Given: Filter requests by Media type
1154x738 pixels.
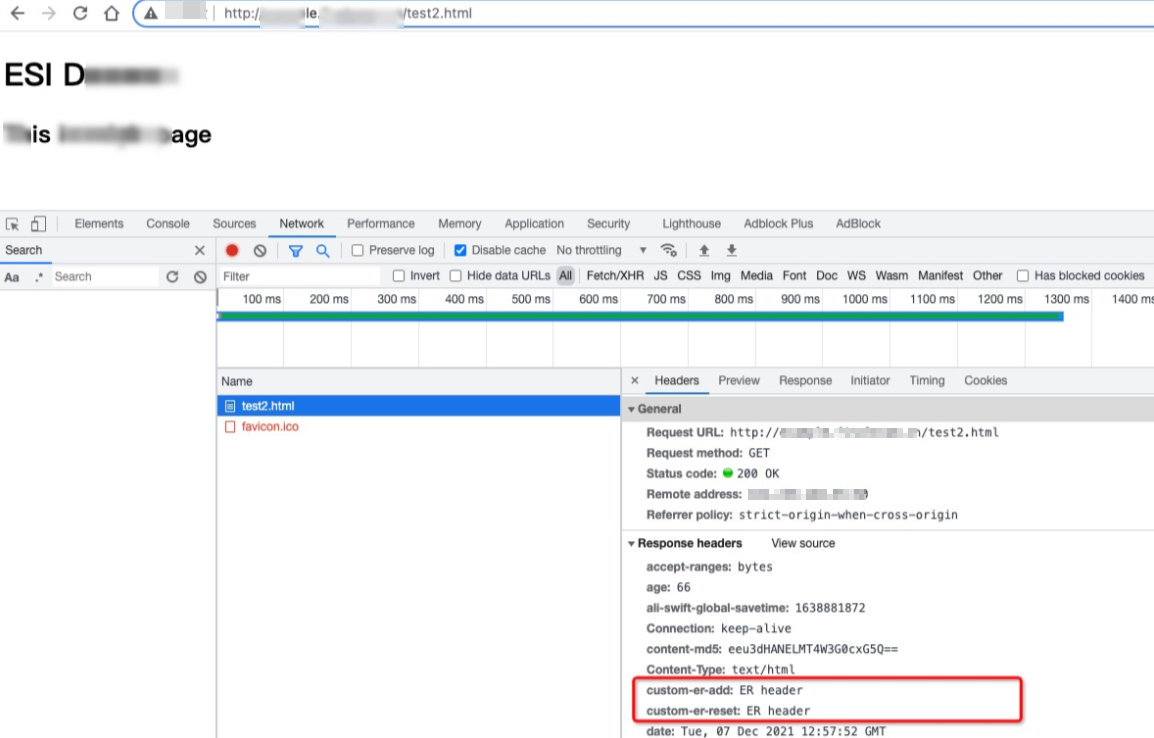Looking at the screenshot, I should [x=756, y=276].
